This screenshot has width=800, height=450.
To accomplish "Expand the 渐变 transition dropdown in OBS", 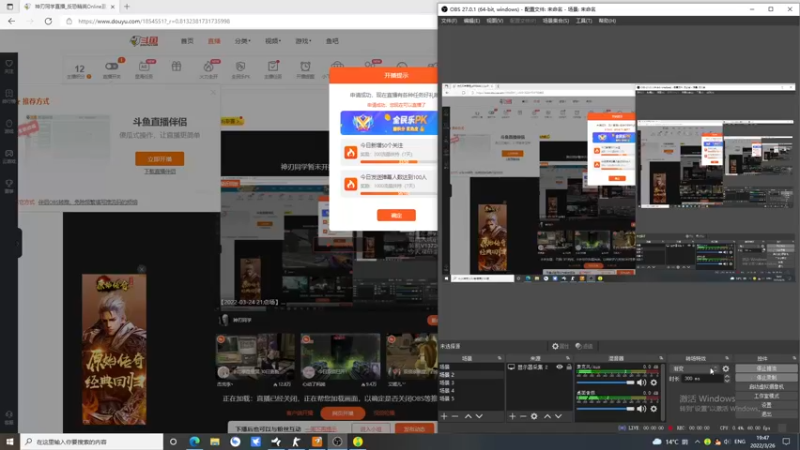I will (694, 368).
